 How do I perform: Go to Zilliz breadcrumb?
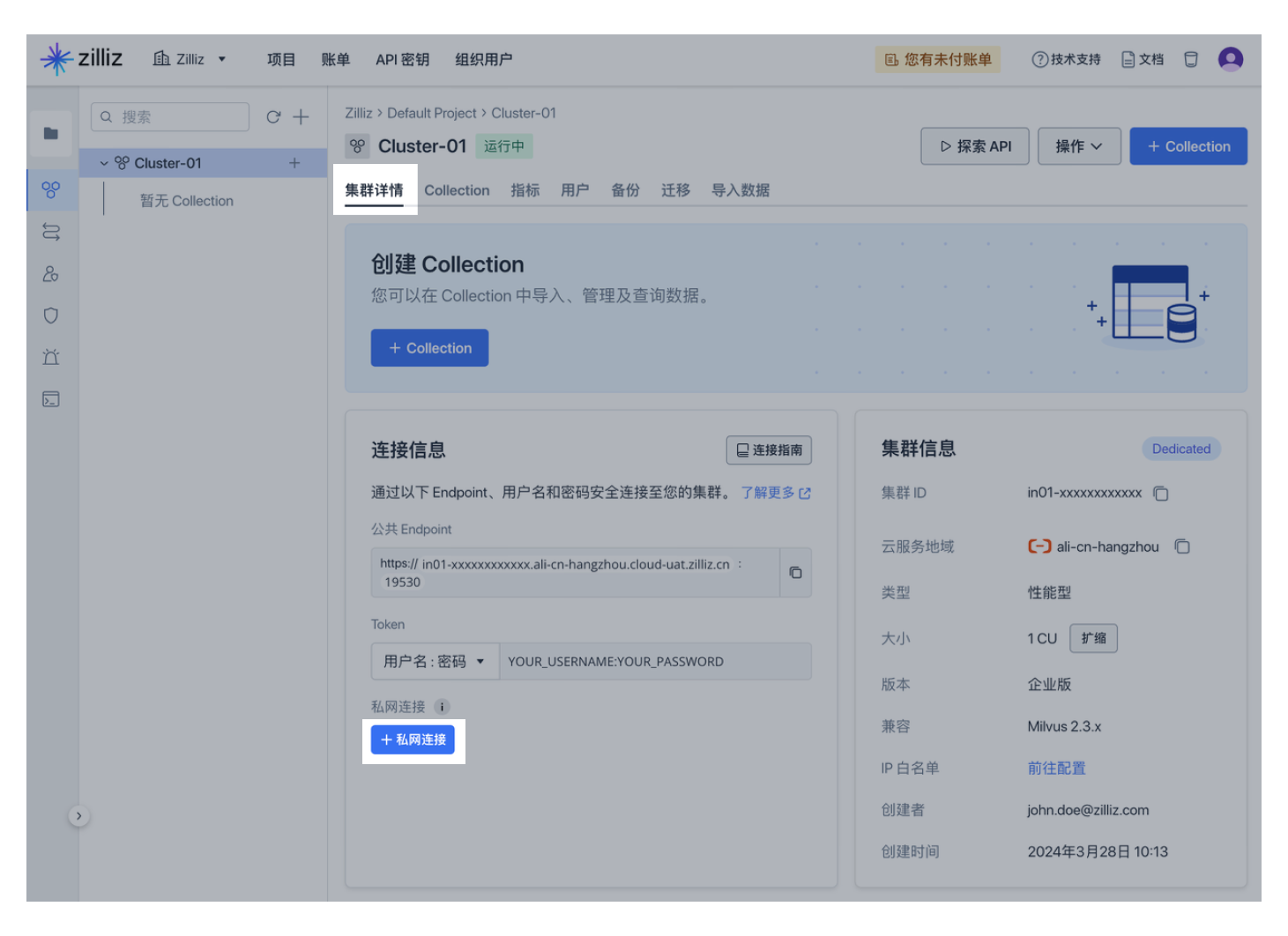tap(358, 113)
